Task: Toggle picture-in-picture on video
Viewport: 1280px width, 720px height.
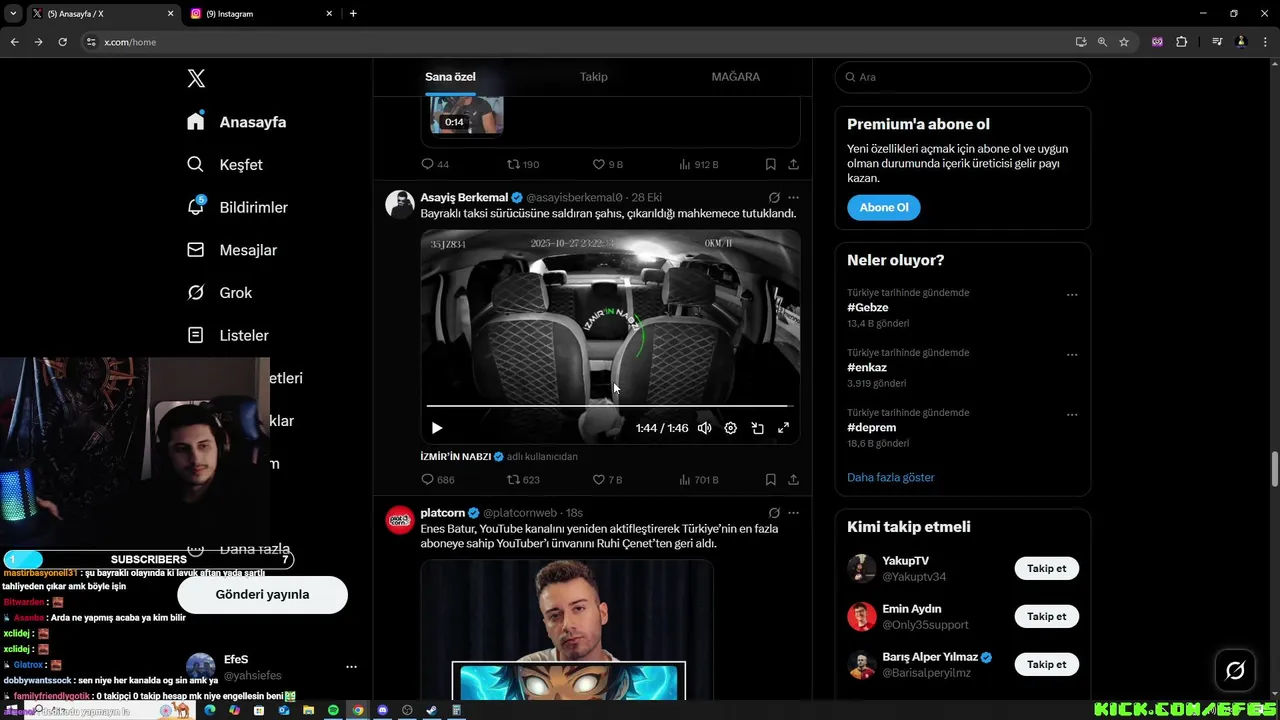Action: click(758, 428)
